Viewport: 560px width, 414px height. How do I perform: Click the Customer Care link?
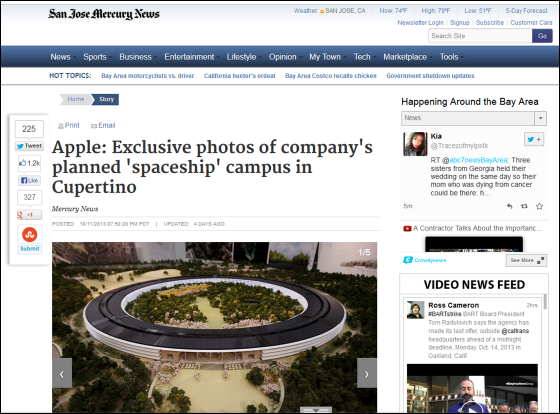[x=531, y=23]
